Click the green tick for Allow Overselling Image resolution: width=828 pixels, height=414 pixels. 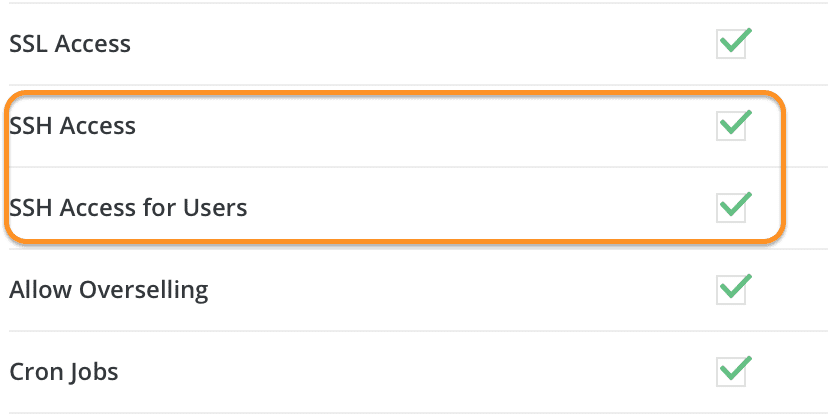point(737,287)
